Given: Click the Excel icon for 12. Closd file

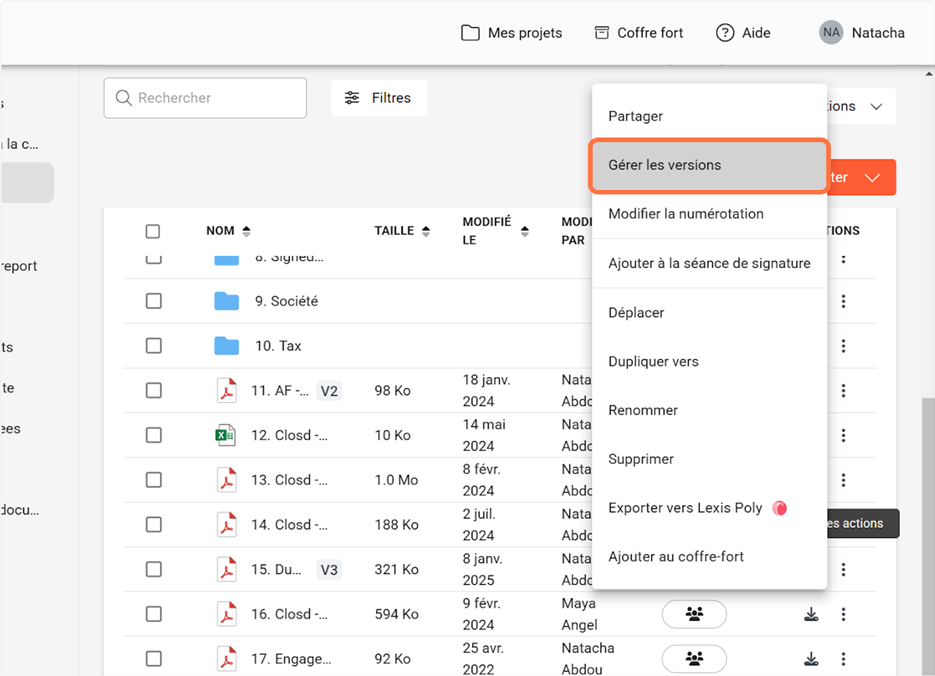Looking at the screenshot, I should (x=227, y=435).
